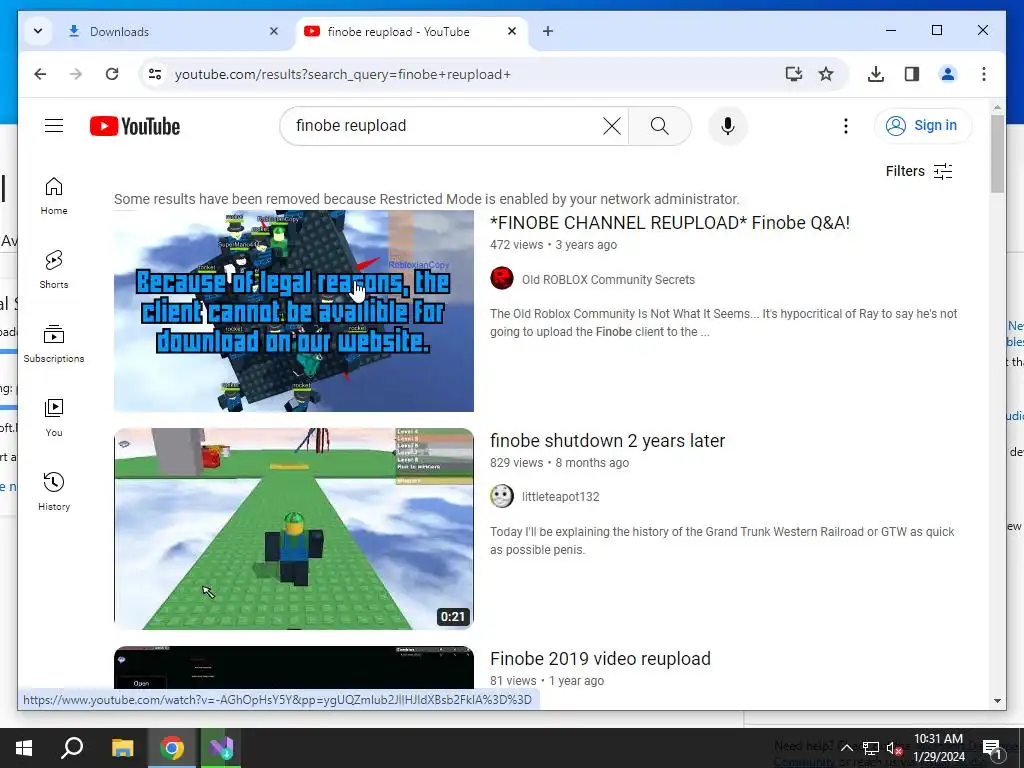Open Shorts in the sidebar
Image resolution: width=1024 pixels, height=768 pixels.
click(x=54, y=269)
